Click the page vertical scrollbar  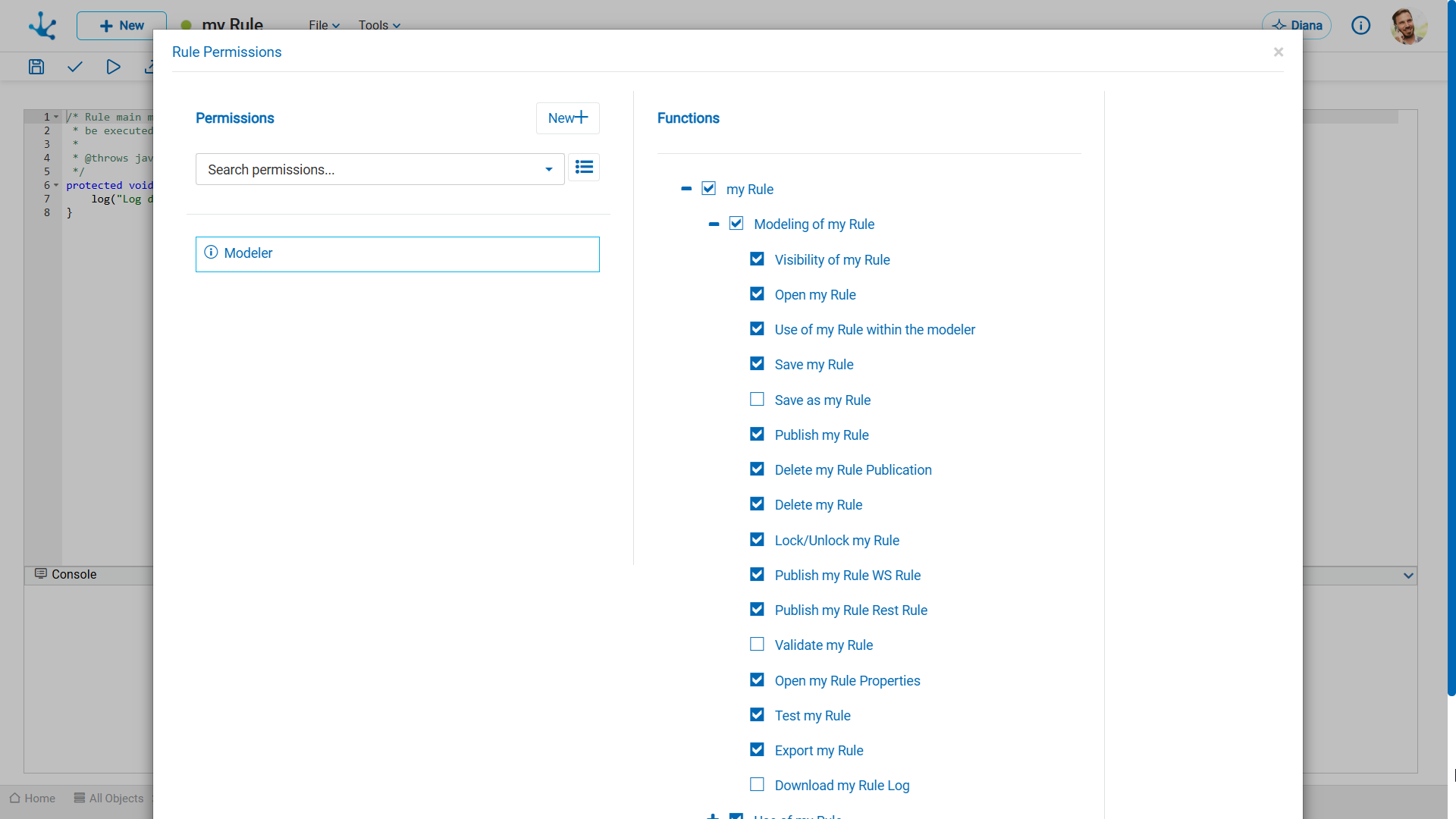[x=1451, y=349]
